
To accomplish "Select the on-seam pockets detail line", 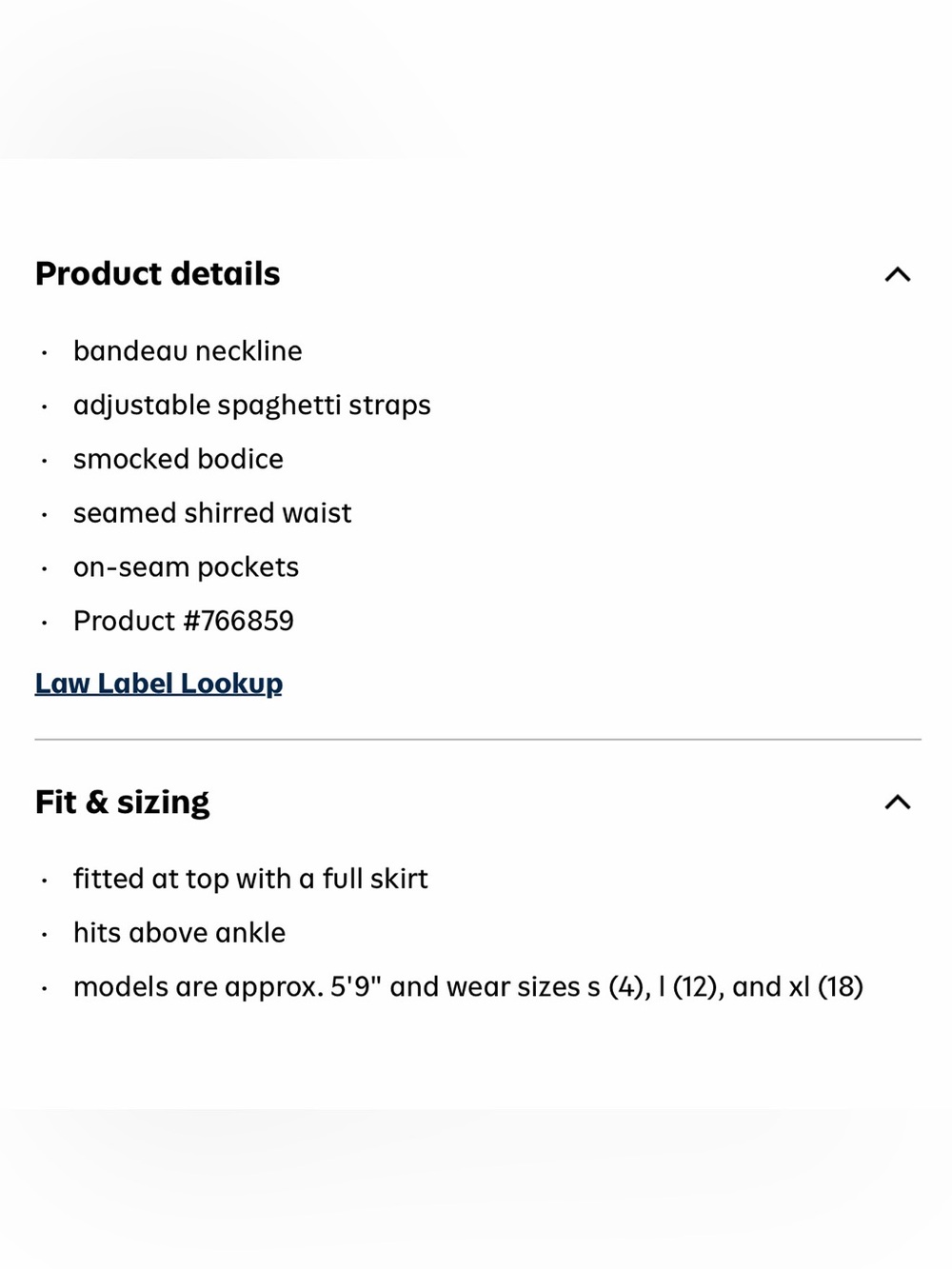I will click(186, 567).
